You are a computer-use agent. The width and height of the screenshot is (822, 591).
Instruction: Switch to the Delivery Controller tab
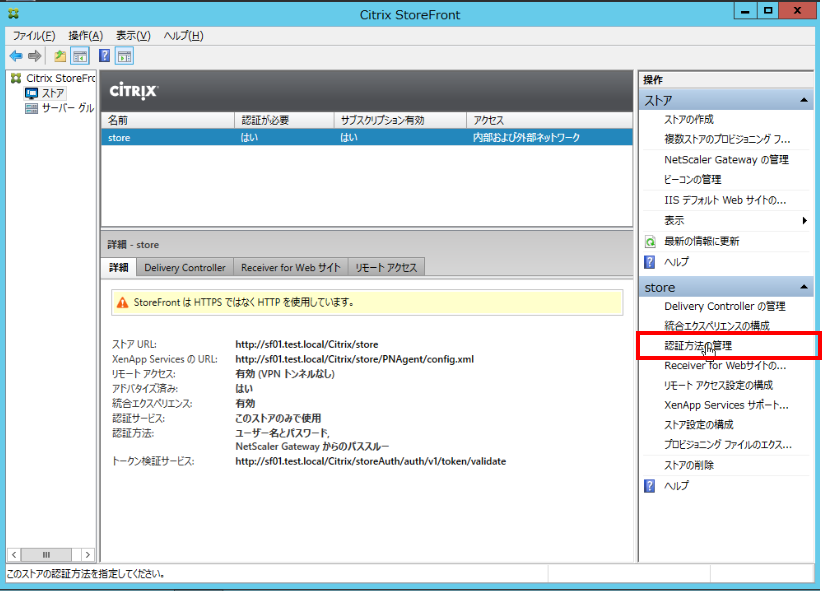click(x=185, y=267)
